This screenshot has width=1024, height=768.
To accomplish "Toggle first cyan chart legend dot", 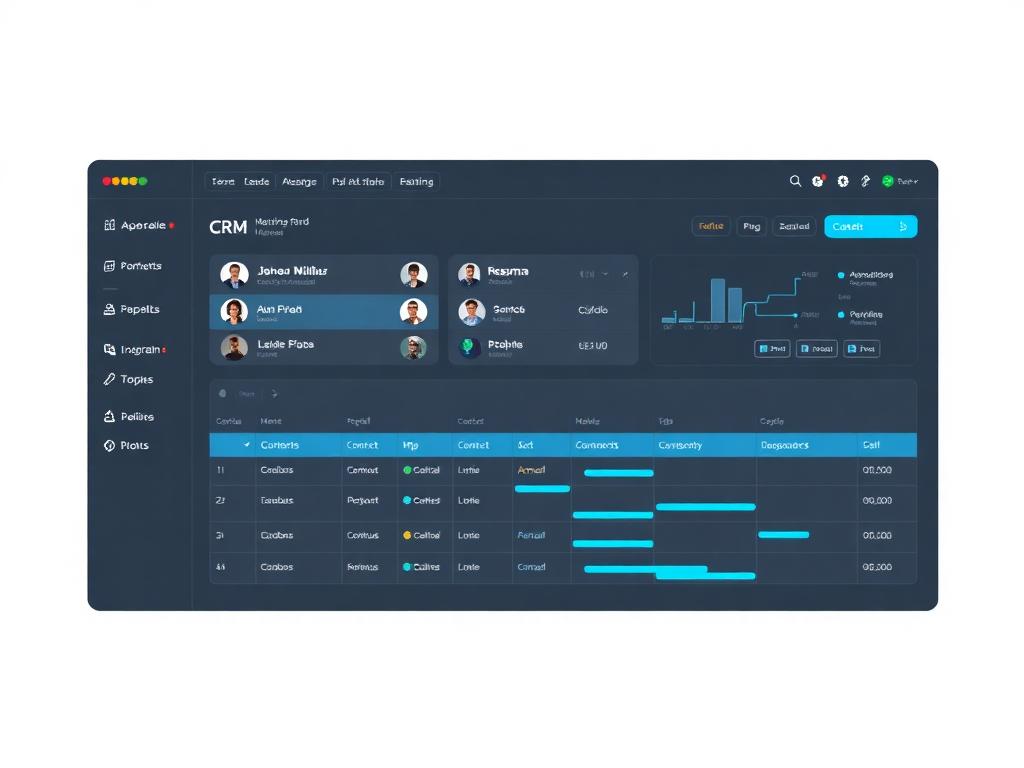I will [841, 275].
